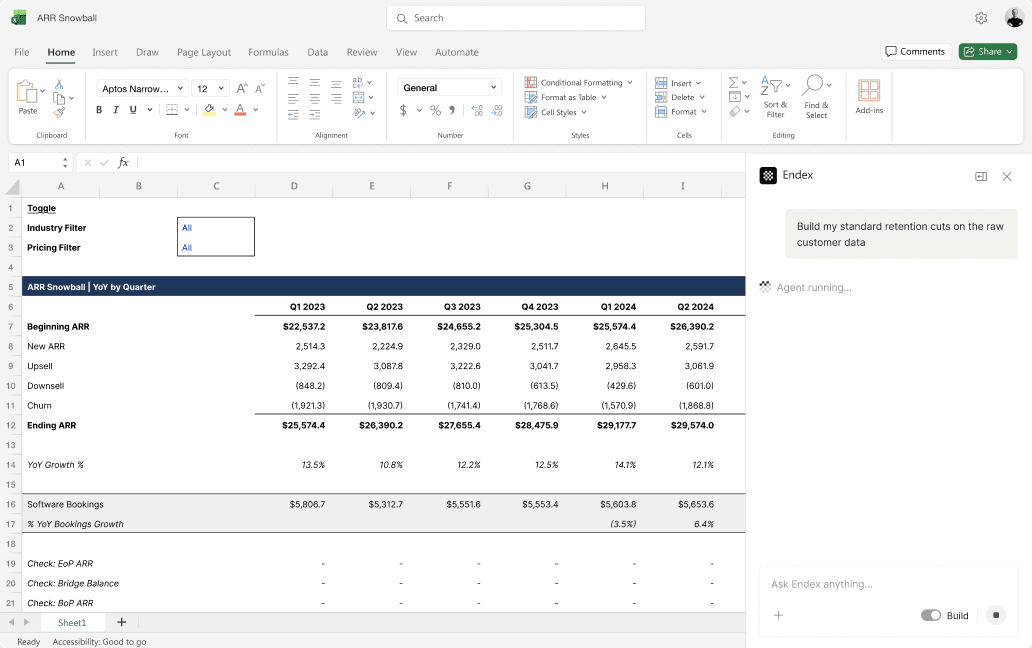Open Add-ins from the ribbon
The height and width of the screenshot is (648, 1032).
coord(869,97)
